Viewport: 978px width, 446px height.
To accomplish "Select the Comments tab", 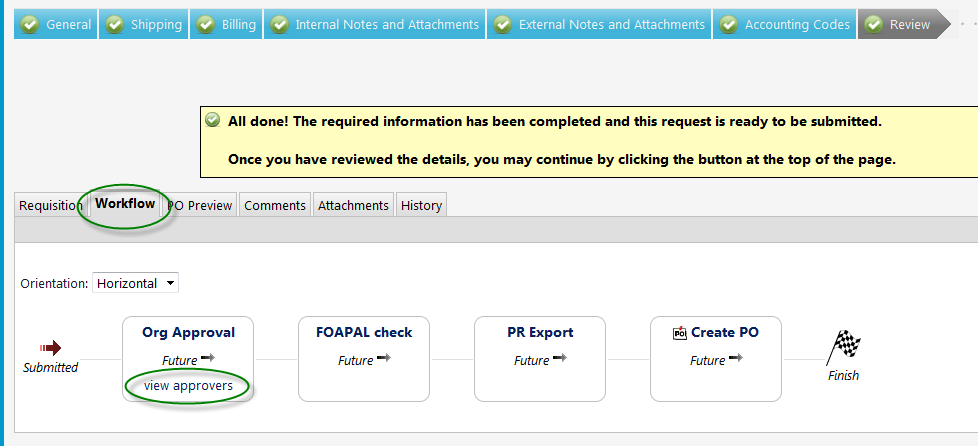I will click(275, 205).
